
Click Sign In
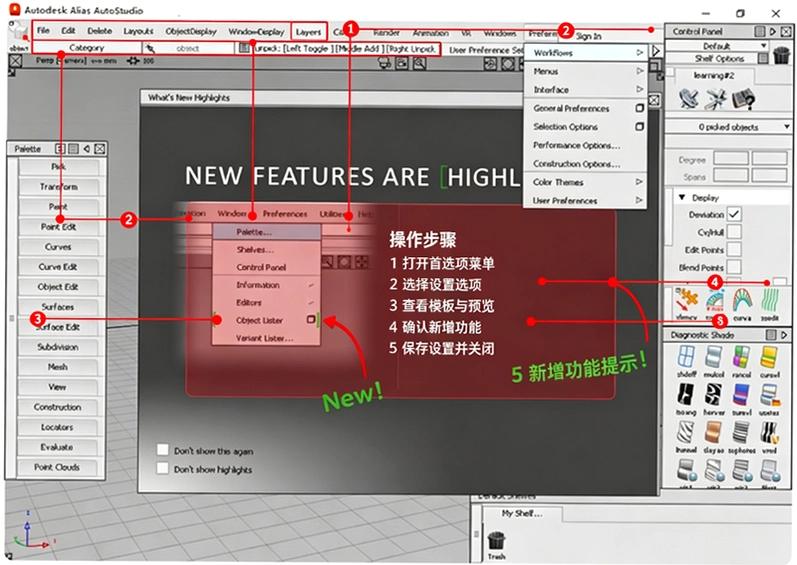tap(588, 36)
